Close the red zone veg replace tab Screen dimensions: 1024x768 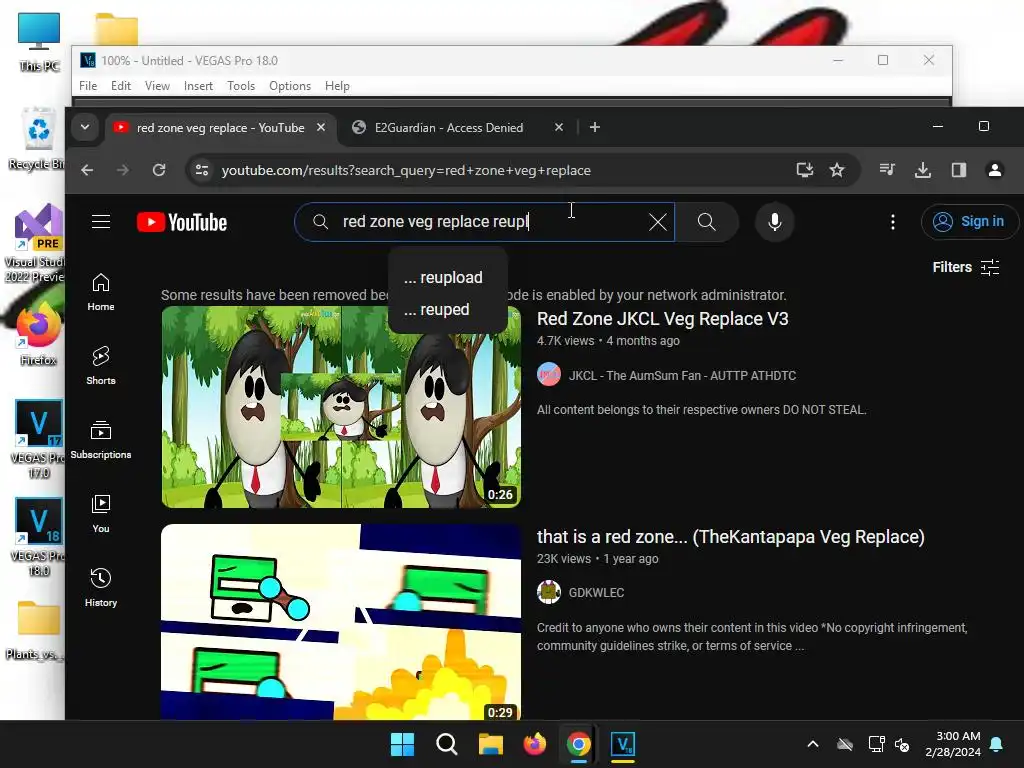point(321,127)
